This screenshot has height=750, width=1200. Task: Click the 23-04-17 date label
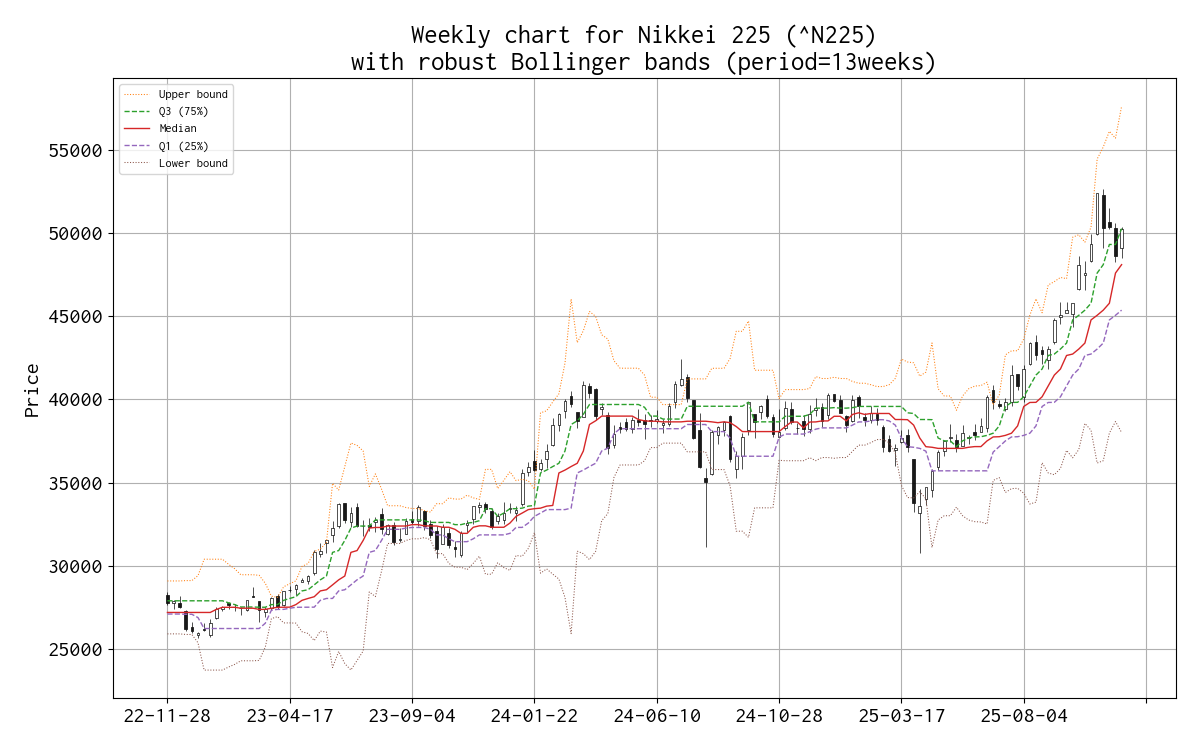tap(290, 718)
